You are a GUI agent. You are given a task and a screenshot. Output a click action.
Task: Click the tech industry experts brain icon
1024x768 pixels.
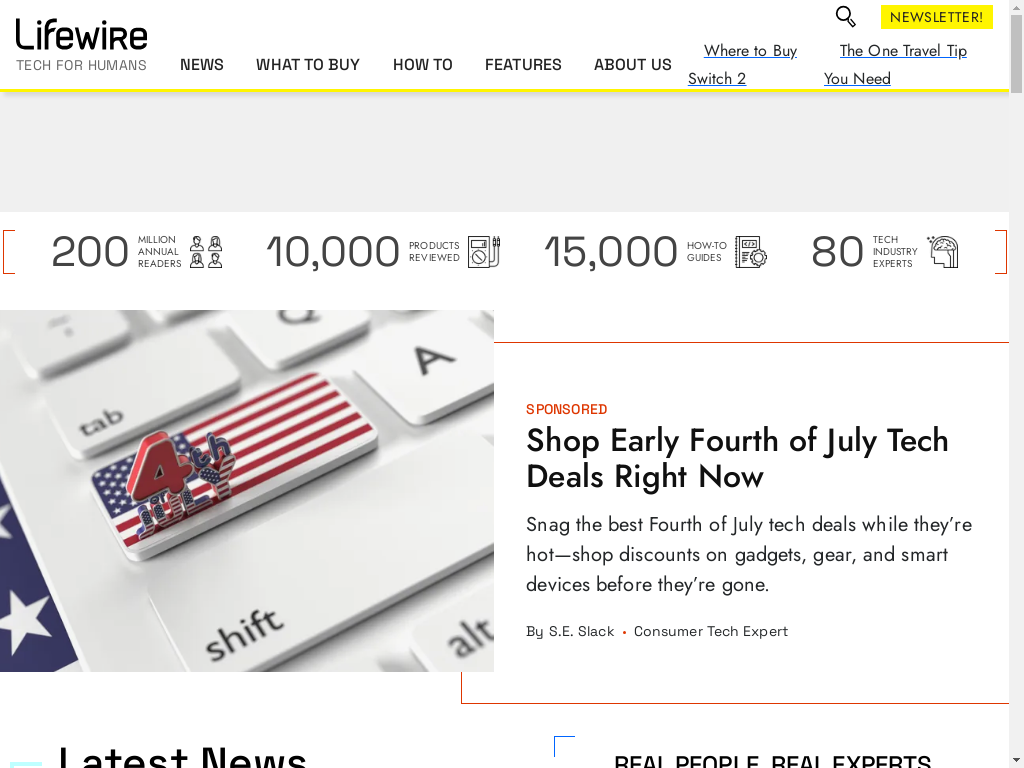(943, 251)
